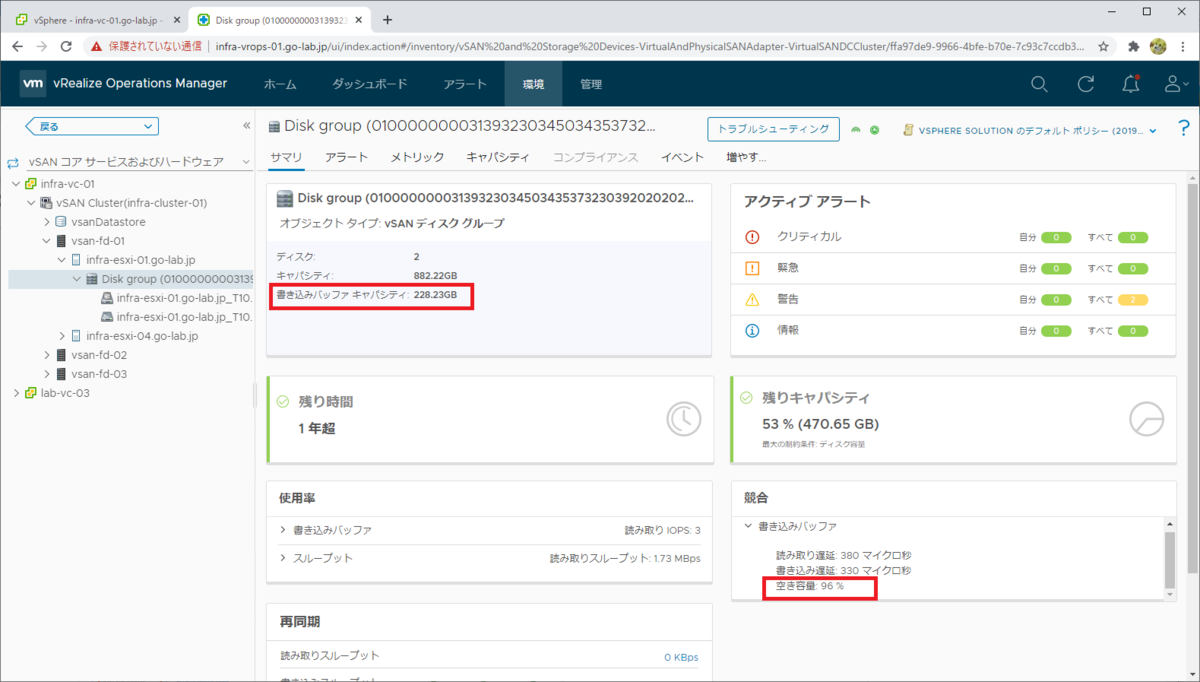
Task: Open a new browser tab with plus
Action: (x=388, y=19)
